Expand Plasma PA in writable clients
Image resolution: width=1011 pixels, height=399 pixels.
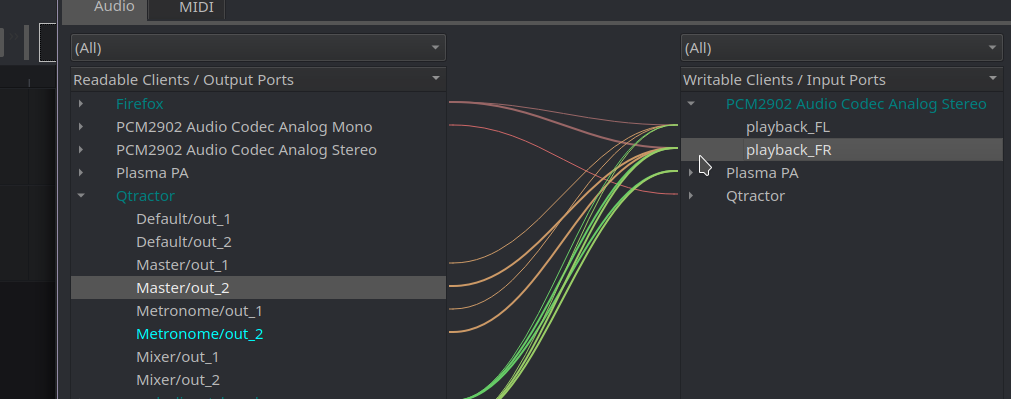(x=691, y=173)
